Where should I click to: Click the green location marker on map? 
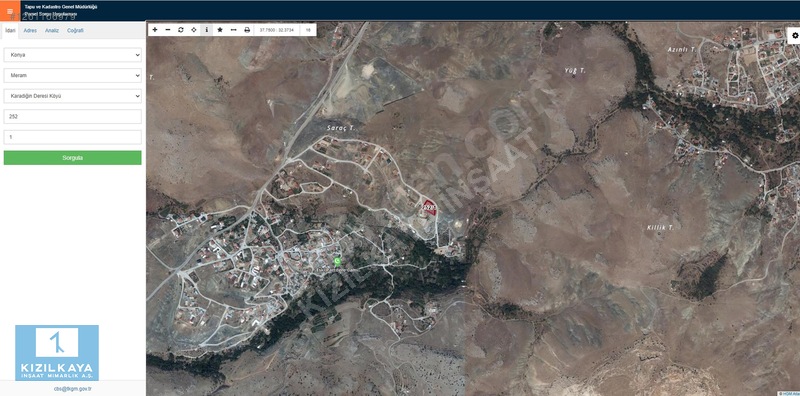(x=337, y=261)
